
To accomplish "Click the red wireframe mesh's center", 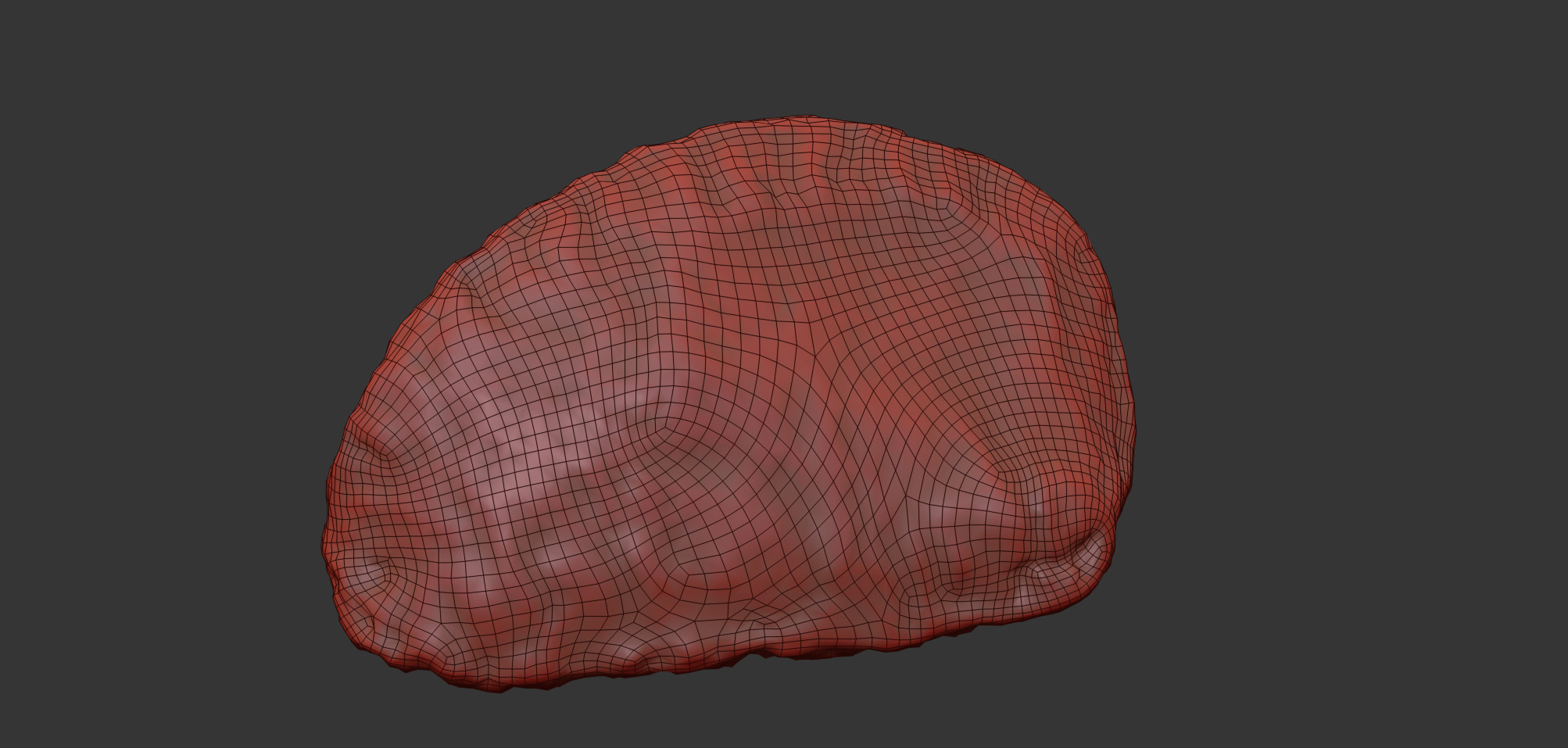I will click(x=727, y=406).
